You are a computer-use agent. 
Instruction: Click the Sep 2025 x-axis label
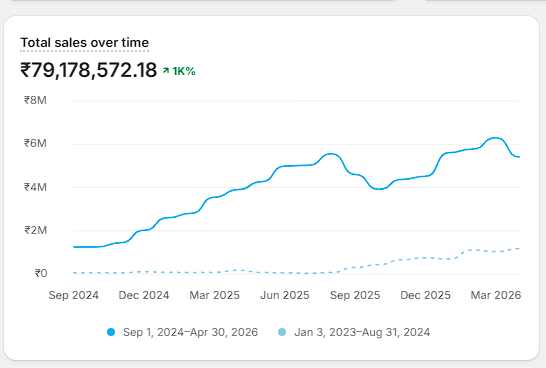click(x=355, y=295)
